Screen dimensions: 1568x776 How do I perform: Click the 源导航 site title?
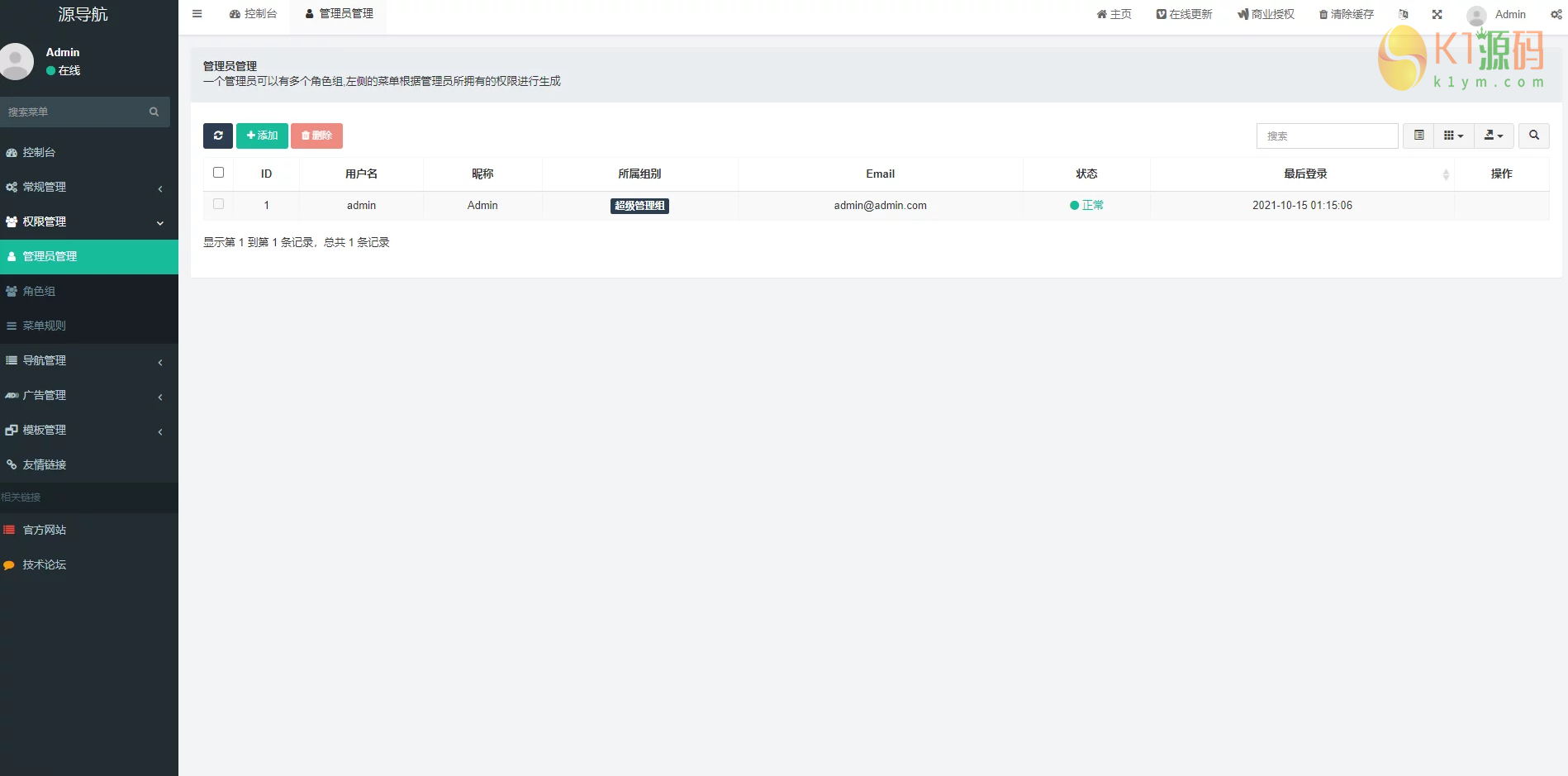pos(83,14)
